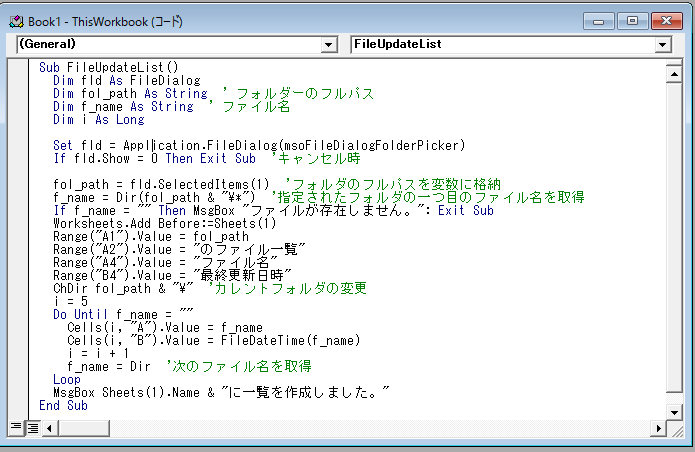The image size is (695, 452).
Task: Click the comment 'キャンセル時'
Action: coord(319,159)
